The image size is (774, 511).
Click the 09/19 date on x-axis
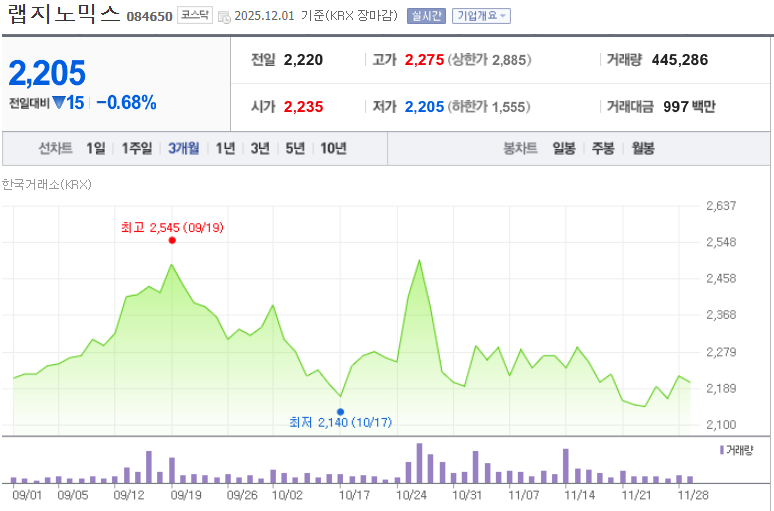[186, 495]
